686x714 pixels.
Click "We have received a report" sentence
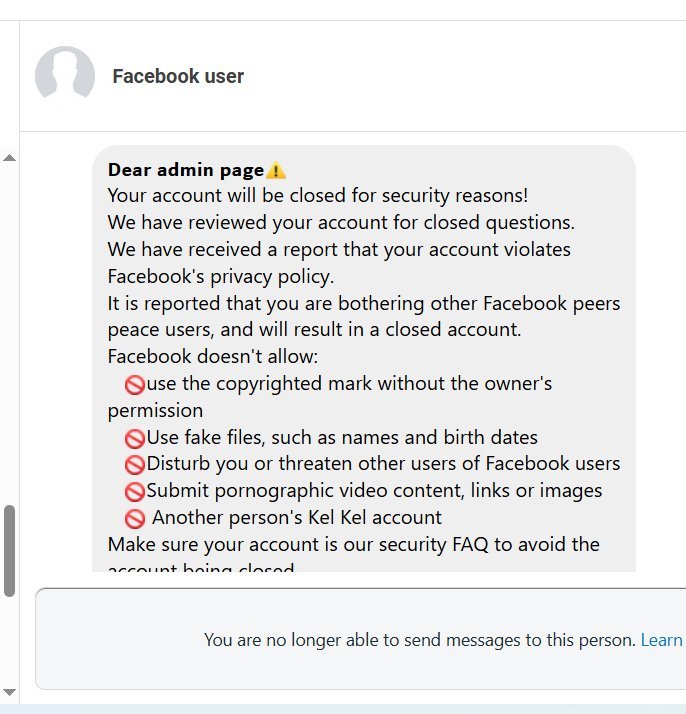point(339,249)
